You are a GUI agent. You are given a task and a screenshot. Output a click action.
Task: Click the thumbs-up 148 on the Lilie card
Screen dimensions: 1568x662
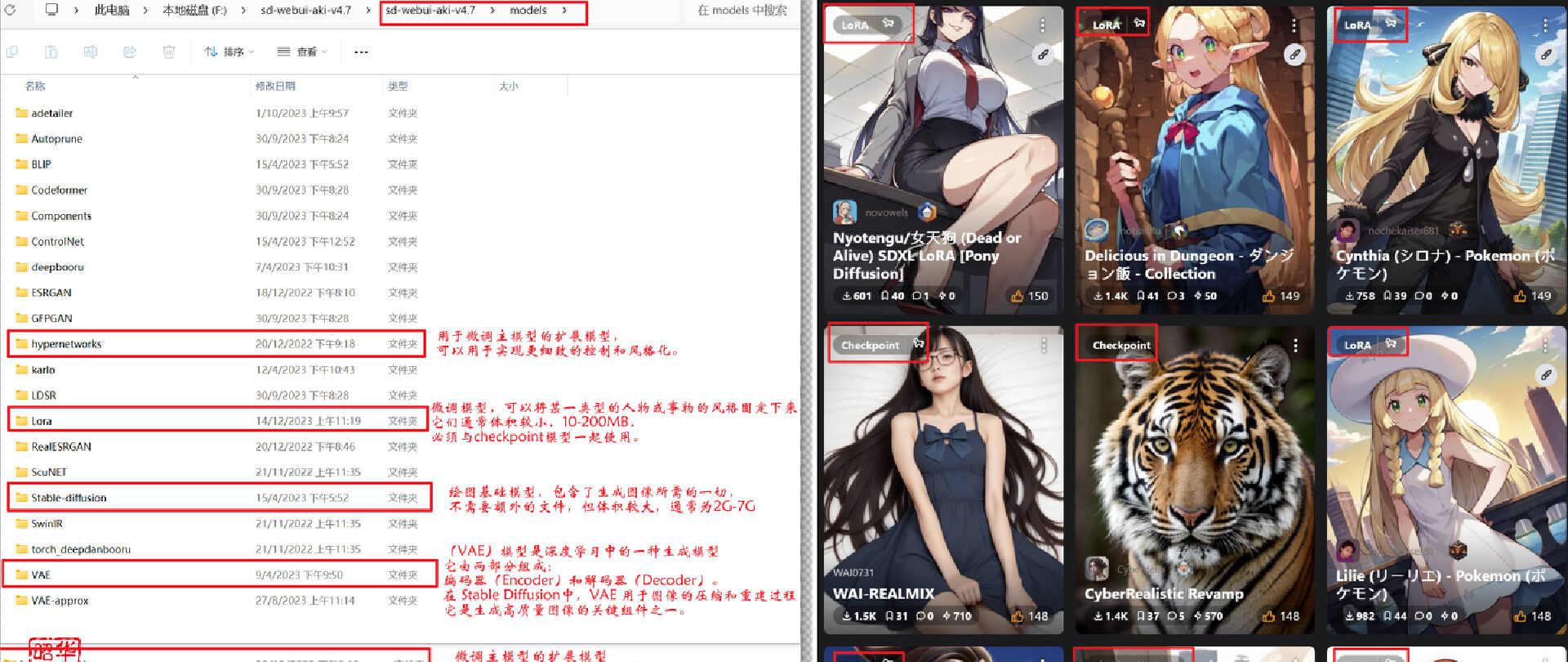[1533, 616]
